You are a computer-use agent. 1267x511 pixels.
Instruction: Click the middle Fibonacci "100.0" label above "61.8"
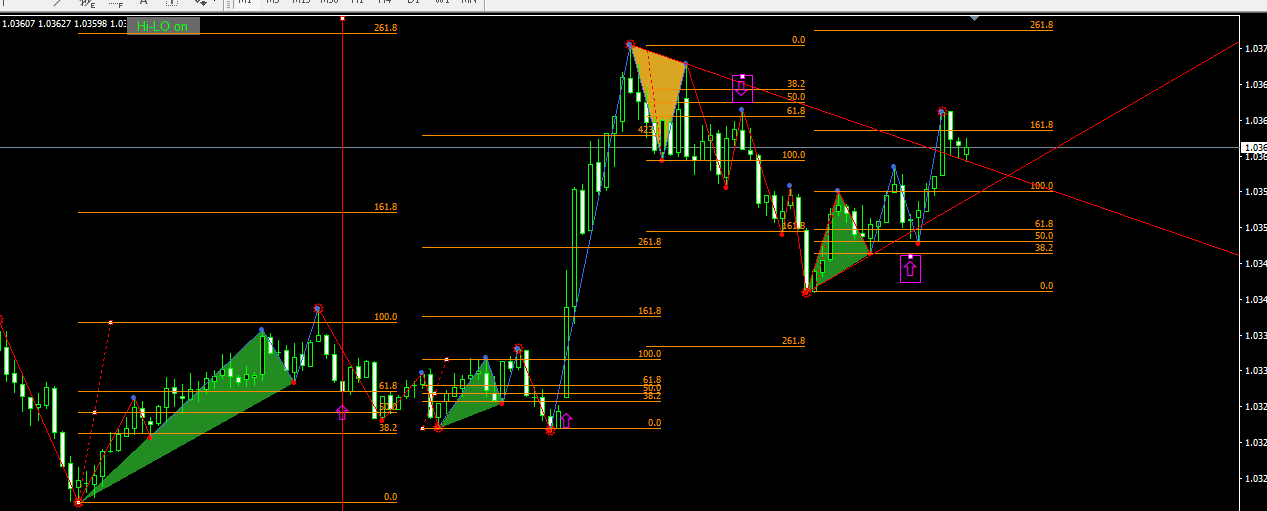tap(650, 354)
